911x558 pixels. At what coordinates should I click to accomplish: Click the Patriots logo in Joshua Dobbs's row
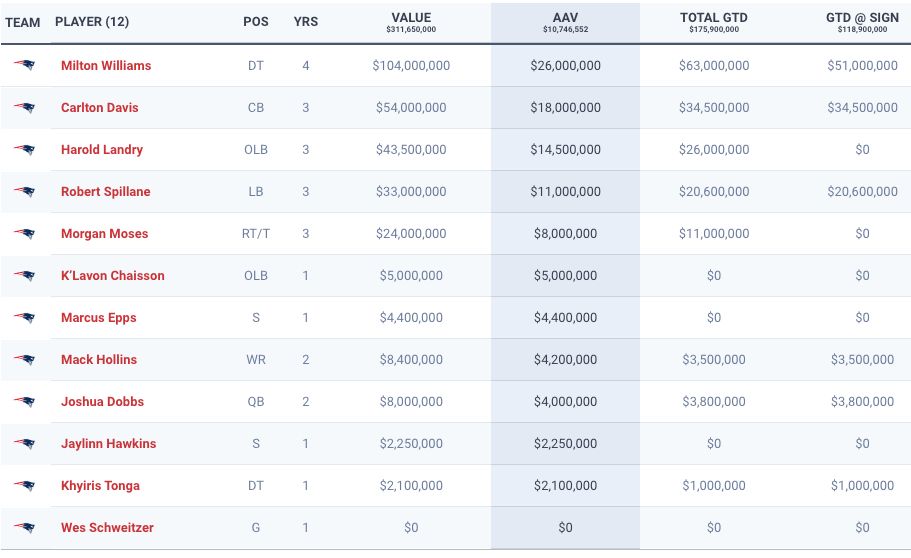click(x=24, y=402)
